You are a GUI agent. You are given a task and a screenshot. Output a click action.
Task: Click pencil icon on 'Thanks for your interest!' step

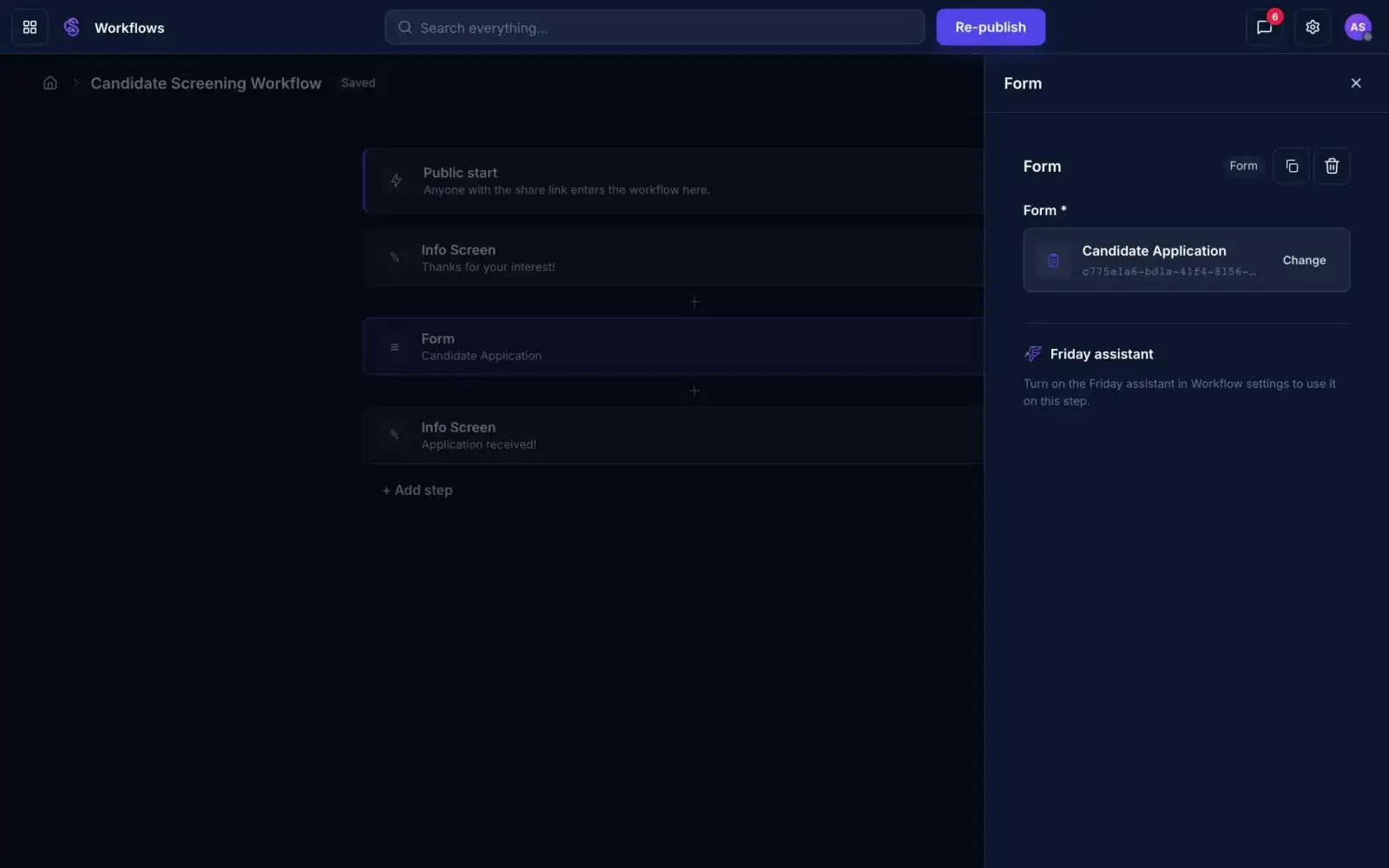[x=394, y=258]
